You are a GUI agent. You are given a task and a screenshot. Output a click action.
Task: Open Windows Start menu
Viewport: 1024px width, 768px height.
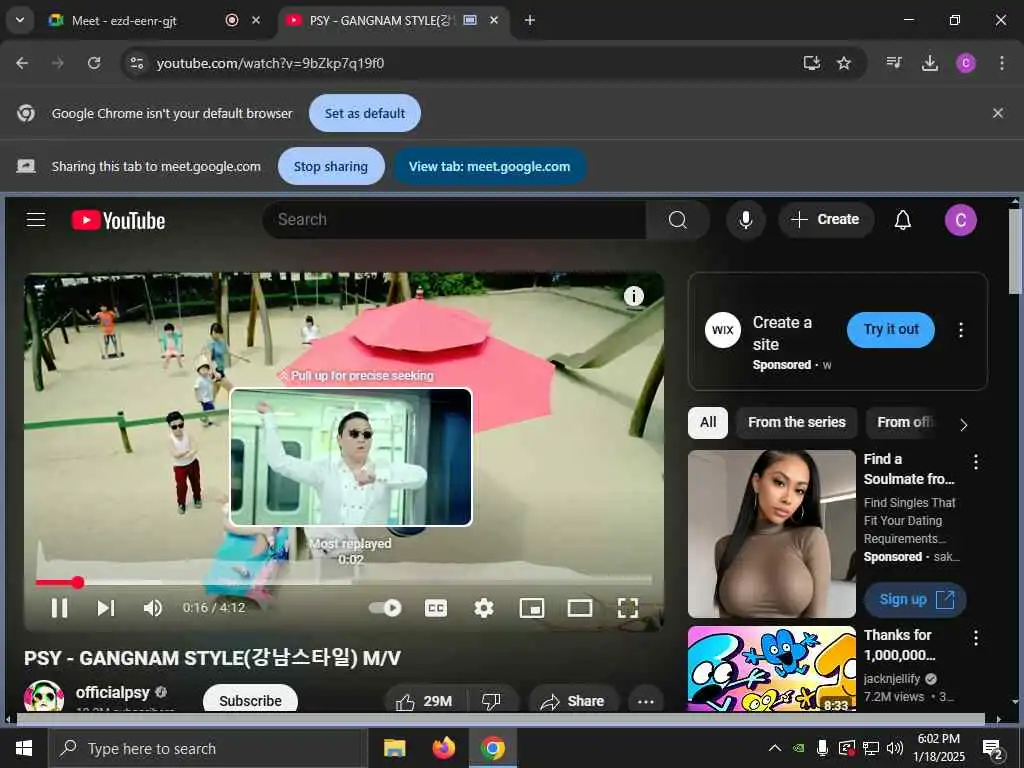click(24, 748)
